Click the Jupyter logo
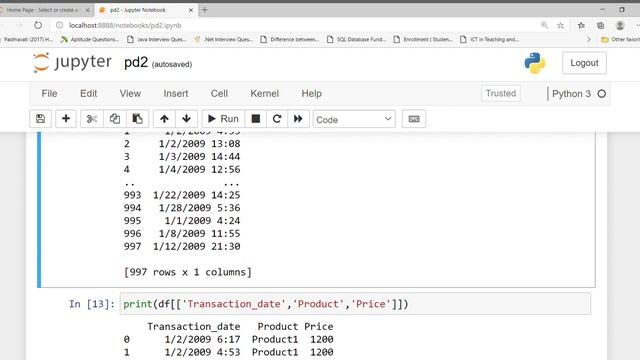 click(72, 62)
